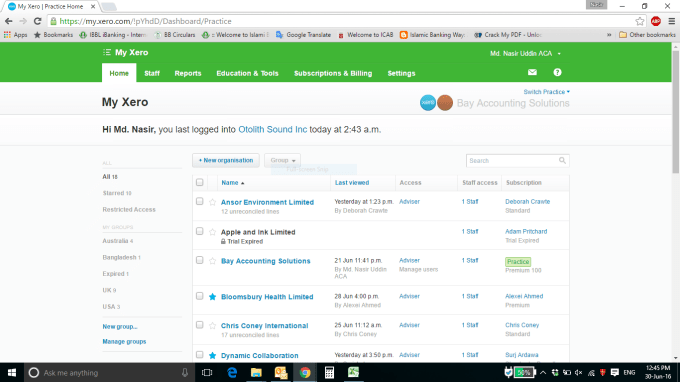Reload the page with refresh icon

click(x=37, y=21)
